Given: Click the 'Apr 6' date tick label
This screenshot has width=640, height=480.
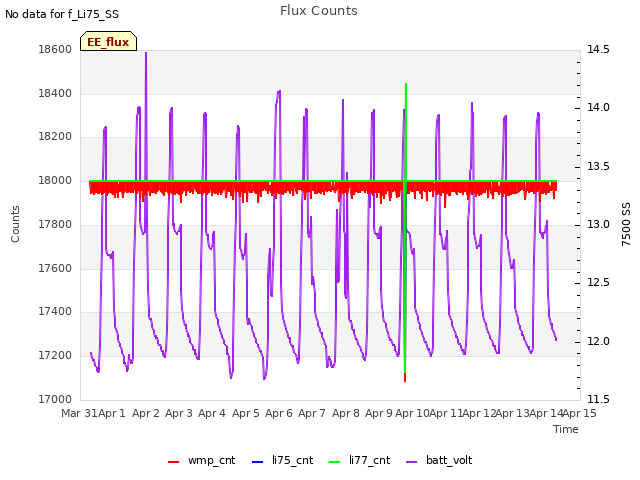Looking at the screenshot, I should coord(279,413).
